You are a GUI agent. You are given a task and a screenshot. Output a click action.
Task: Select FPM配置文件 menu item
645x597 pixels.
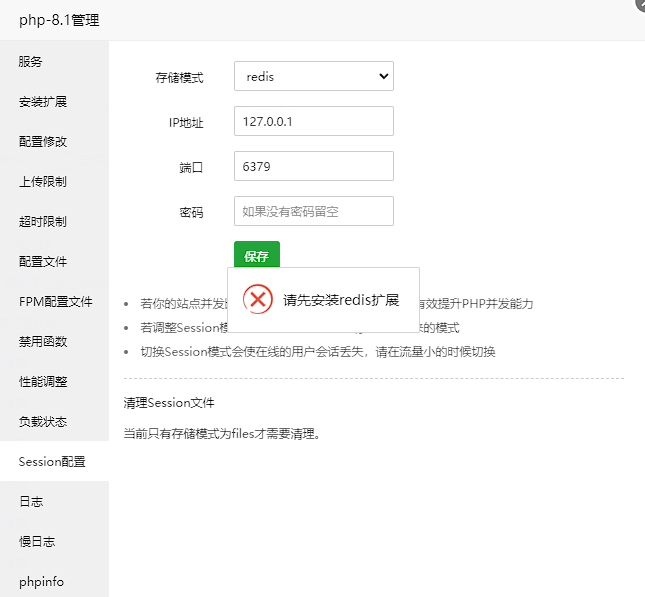point(54,301)
